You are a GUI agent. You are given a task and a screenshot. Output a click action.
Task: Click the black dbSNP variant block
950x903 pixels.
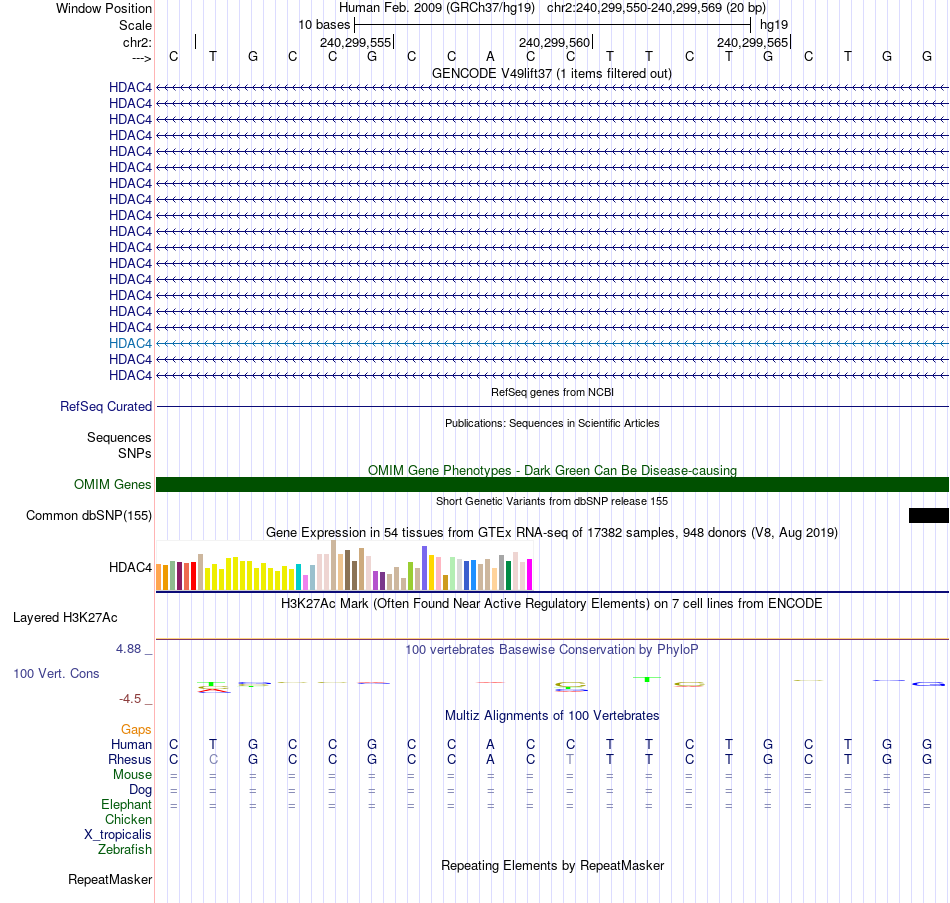coord(929,515)
